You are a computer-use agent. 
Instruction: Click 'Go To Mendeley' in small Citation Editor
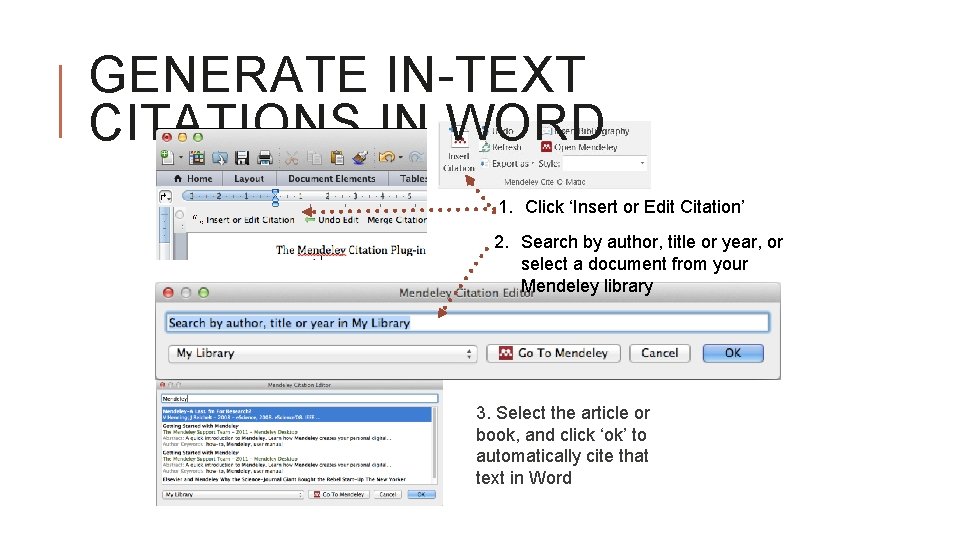coord(339,494)
